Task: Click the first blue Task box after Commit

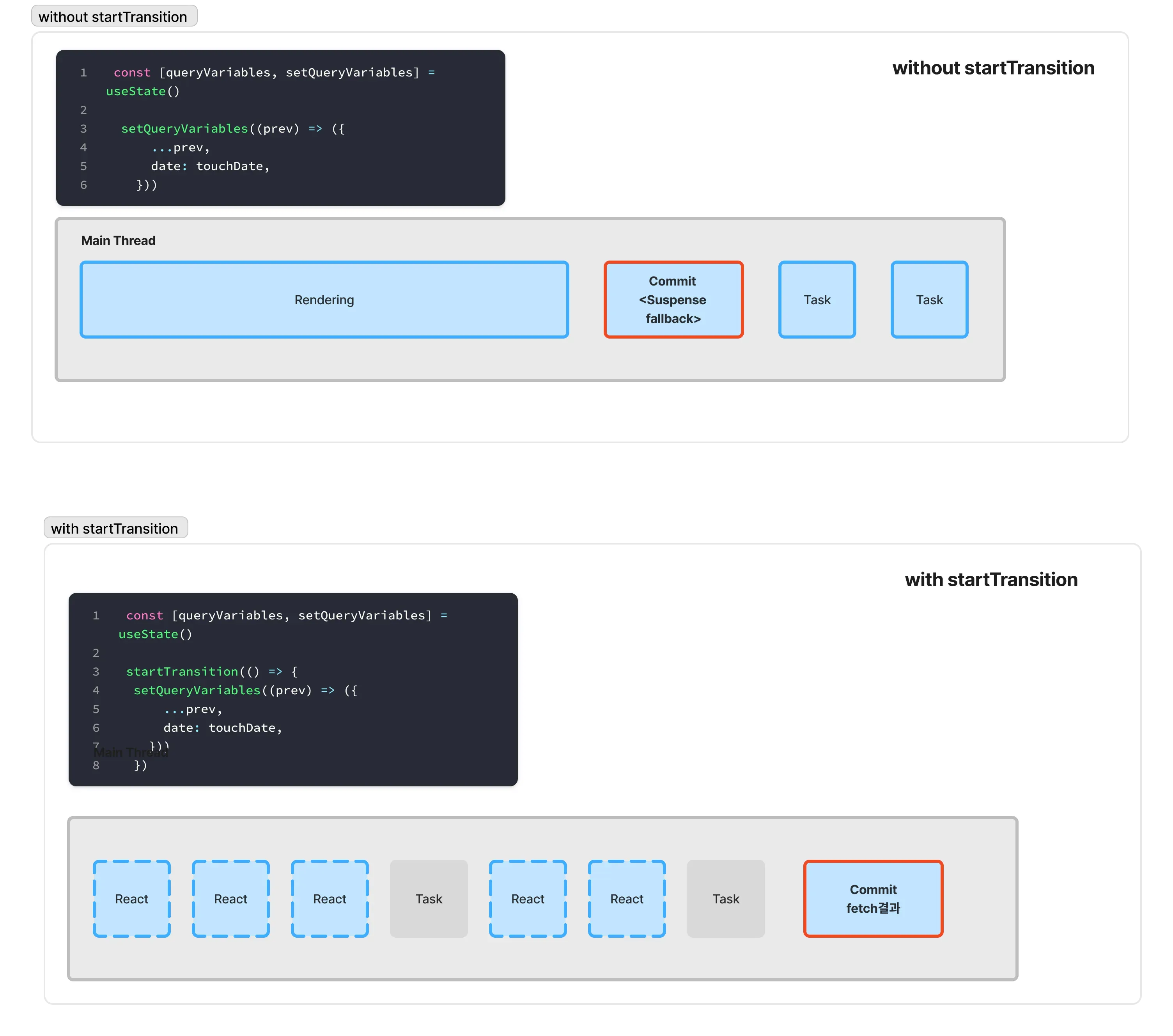Action: 817,300
